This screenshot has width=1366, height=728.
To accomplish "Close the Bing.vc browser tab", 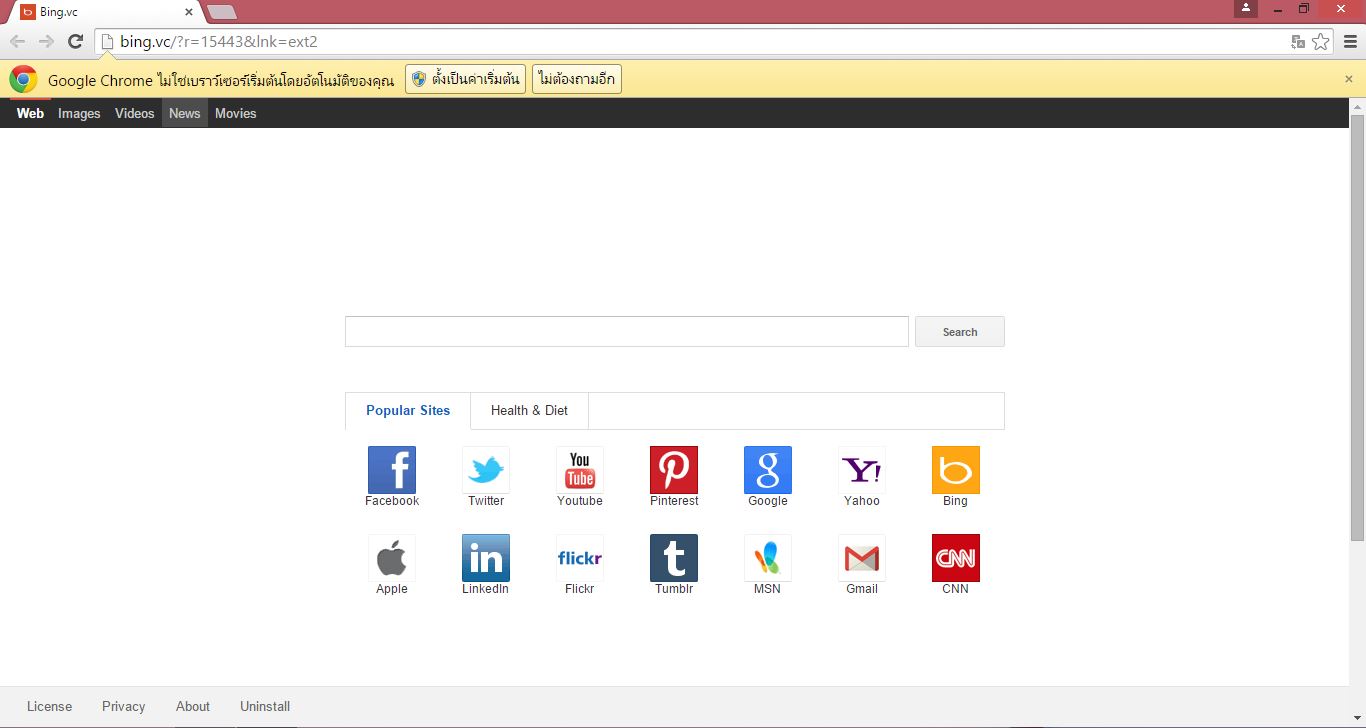I will pyautogui.click(x=189, y=12).
